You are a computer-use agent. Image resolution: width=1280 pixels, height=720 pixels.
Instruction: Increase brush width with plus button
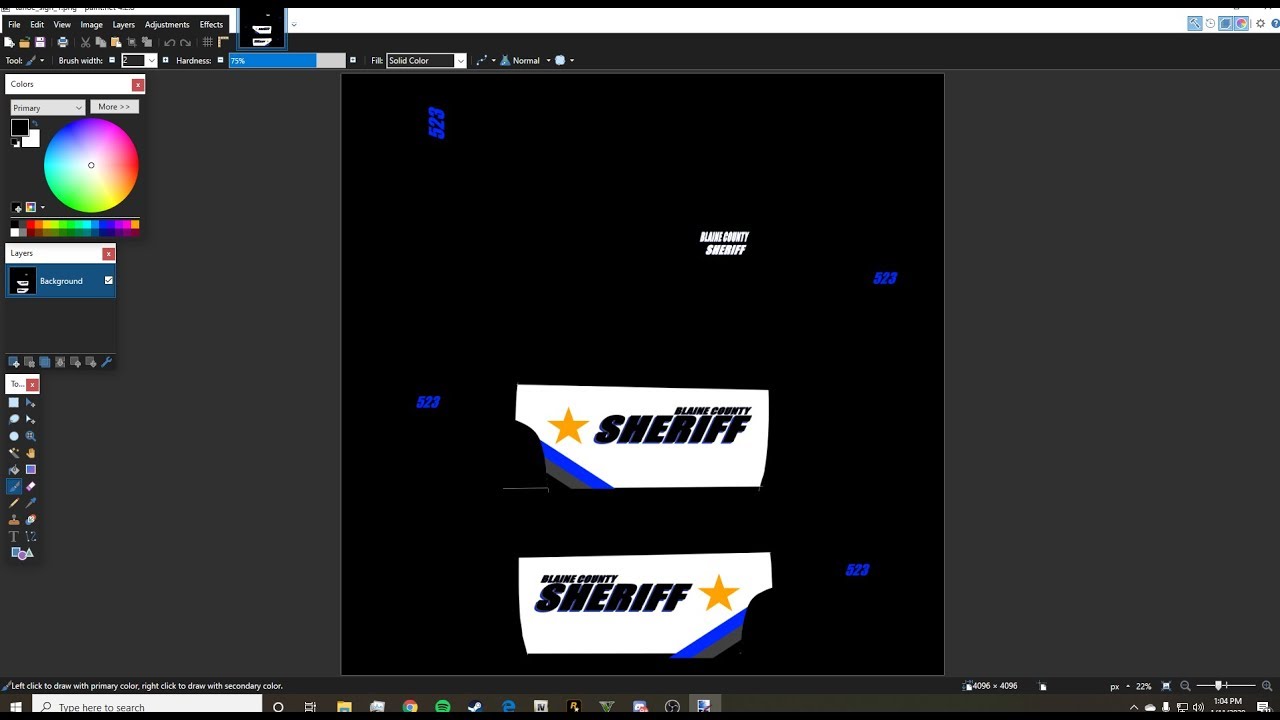(x=165, y=61)
